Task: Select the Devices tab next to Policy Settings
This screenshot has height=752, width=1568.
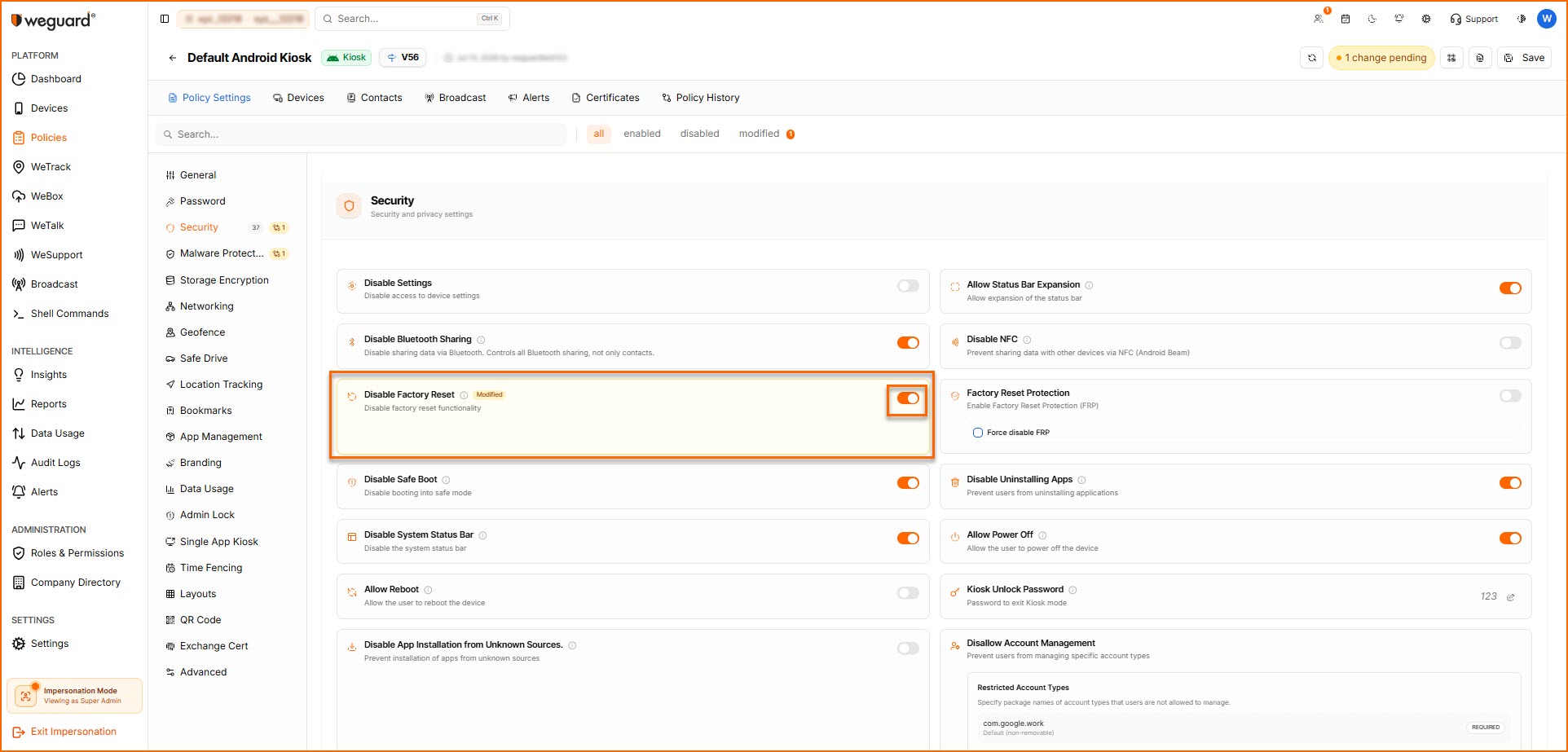Action: point(298,98)
